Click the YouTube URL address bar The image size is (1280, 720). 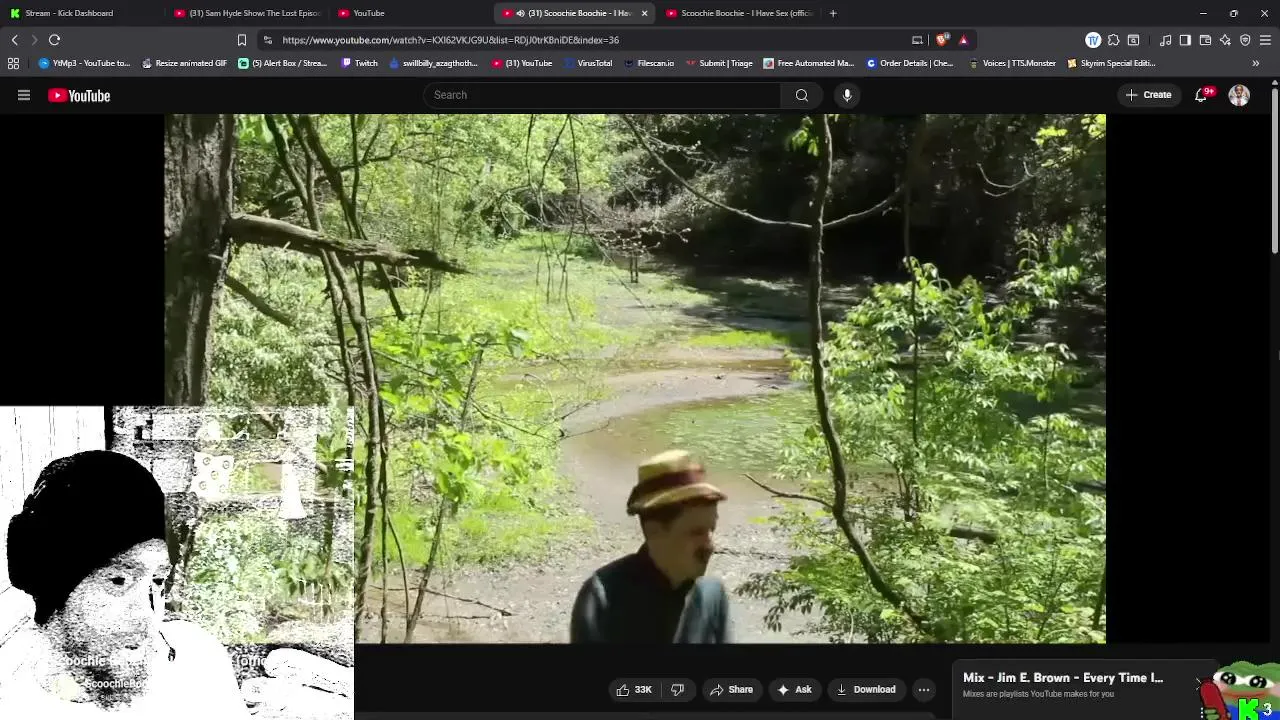(590, 40)
